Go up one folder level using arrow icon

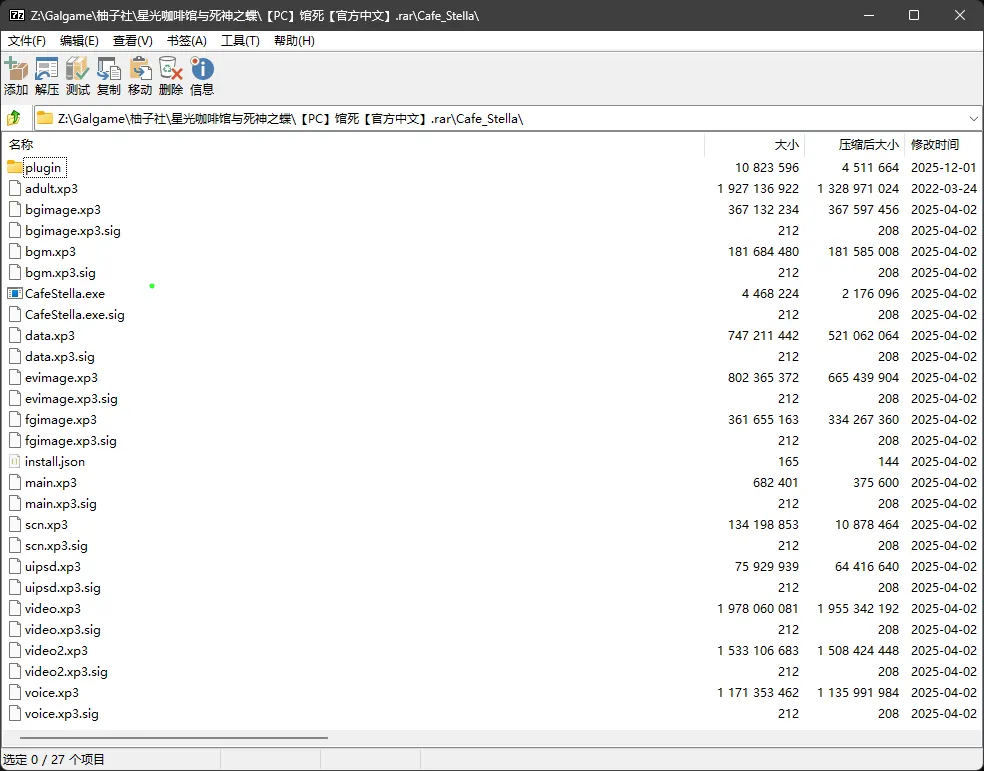pos(14,118)
